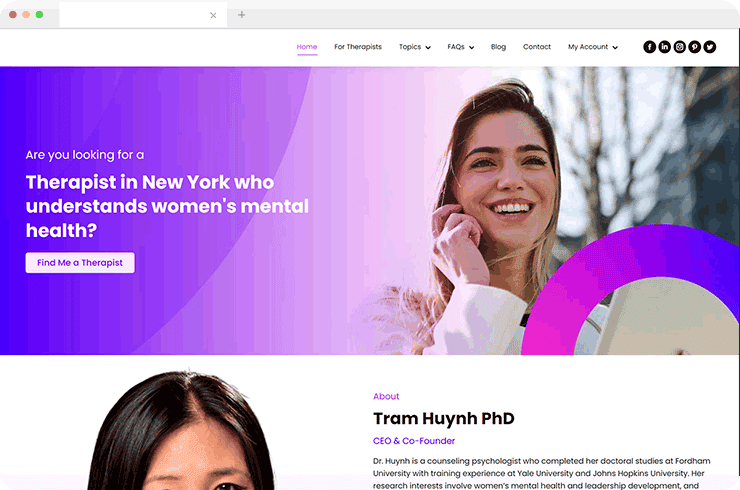
Task: Click the green maximize window button
Action: 39,15
